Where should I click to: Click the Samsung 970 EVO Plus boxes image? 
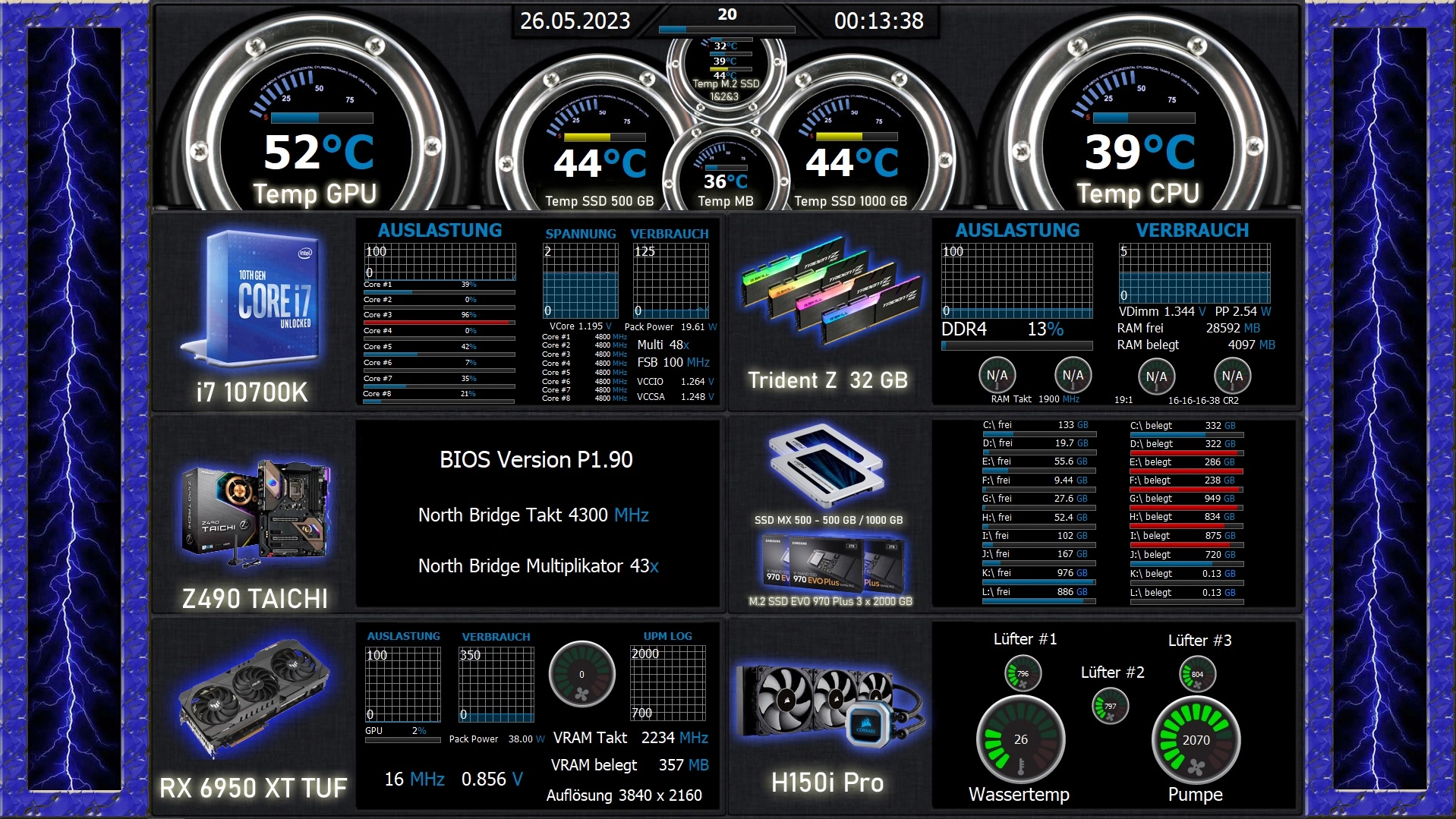[833, 563]
